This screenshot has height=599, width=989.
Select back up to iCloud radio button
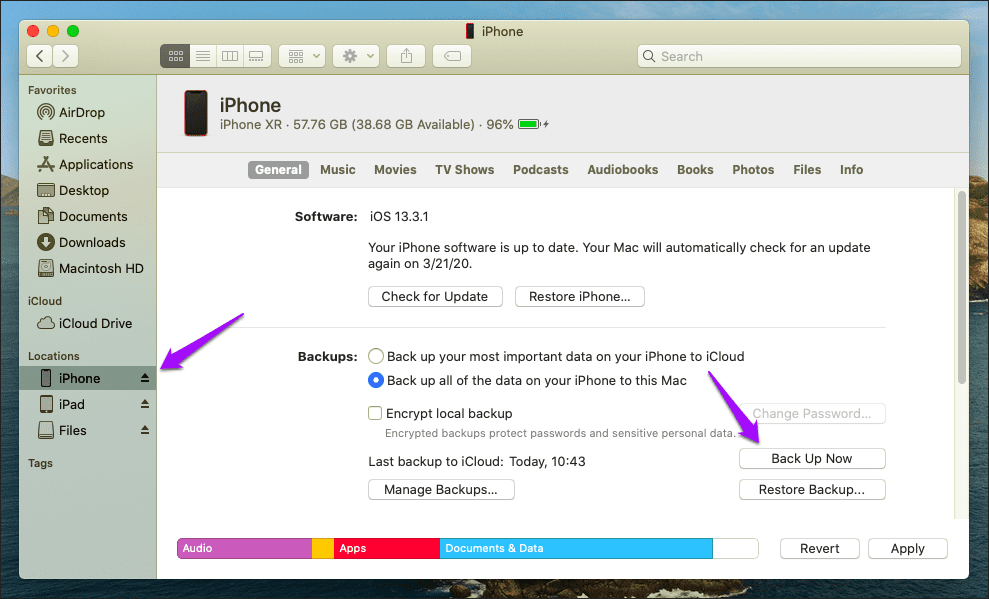[x=376, y=356]
